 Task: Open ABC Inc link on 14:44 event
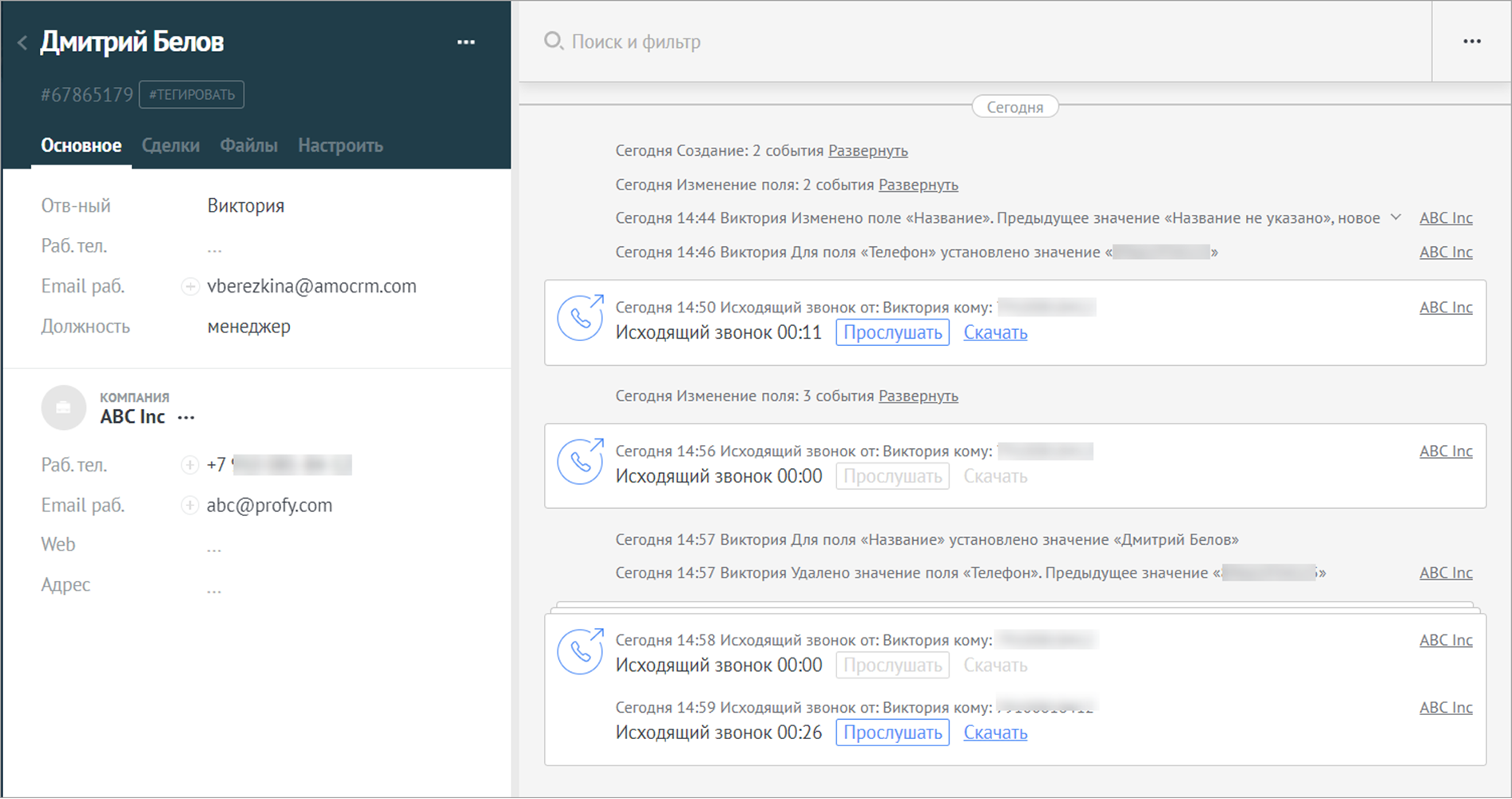1446,218
